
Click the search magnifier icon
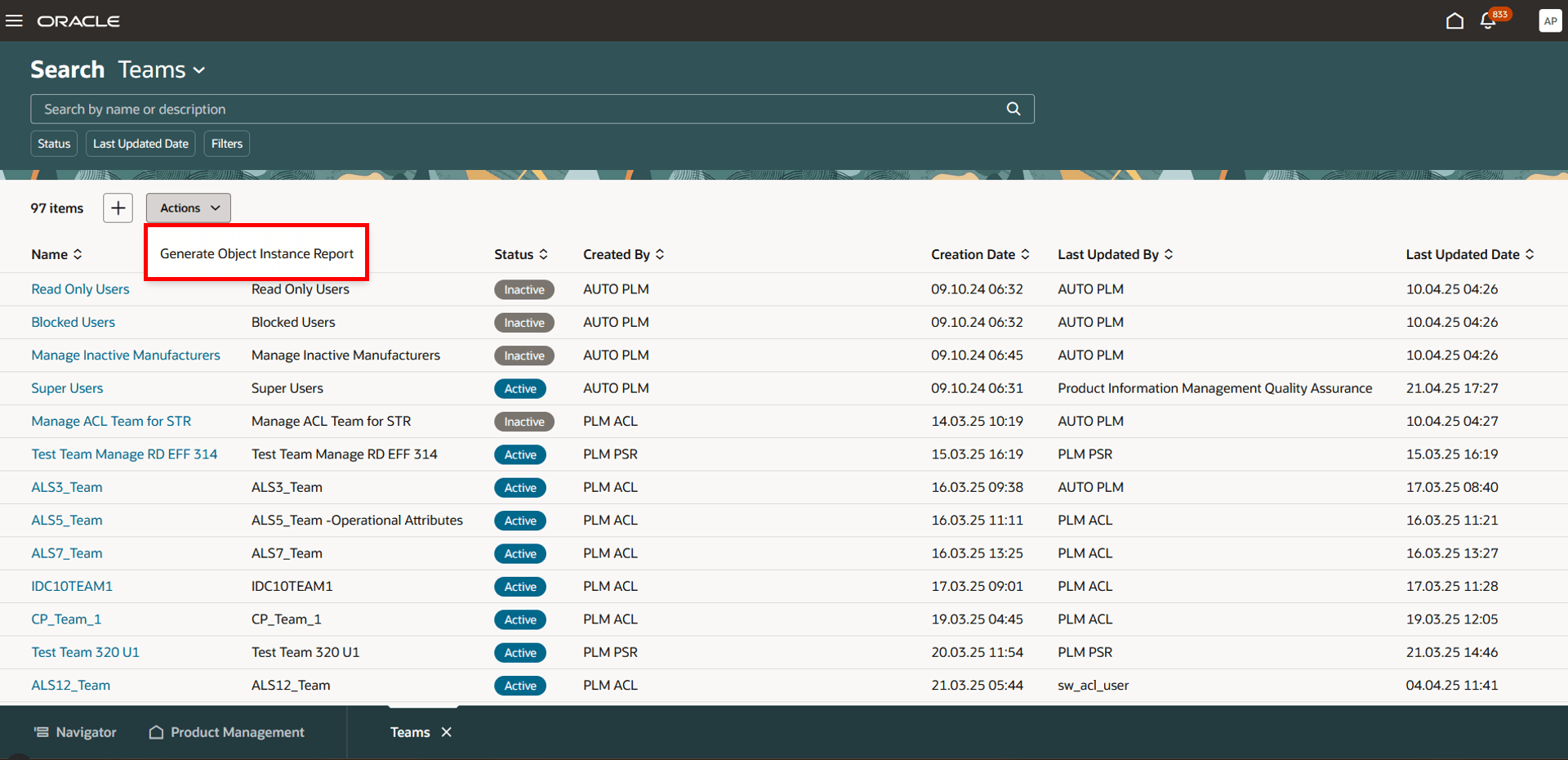coord(1013,109)
